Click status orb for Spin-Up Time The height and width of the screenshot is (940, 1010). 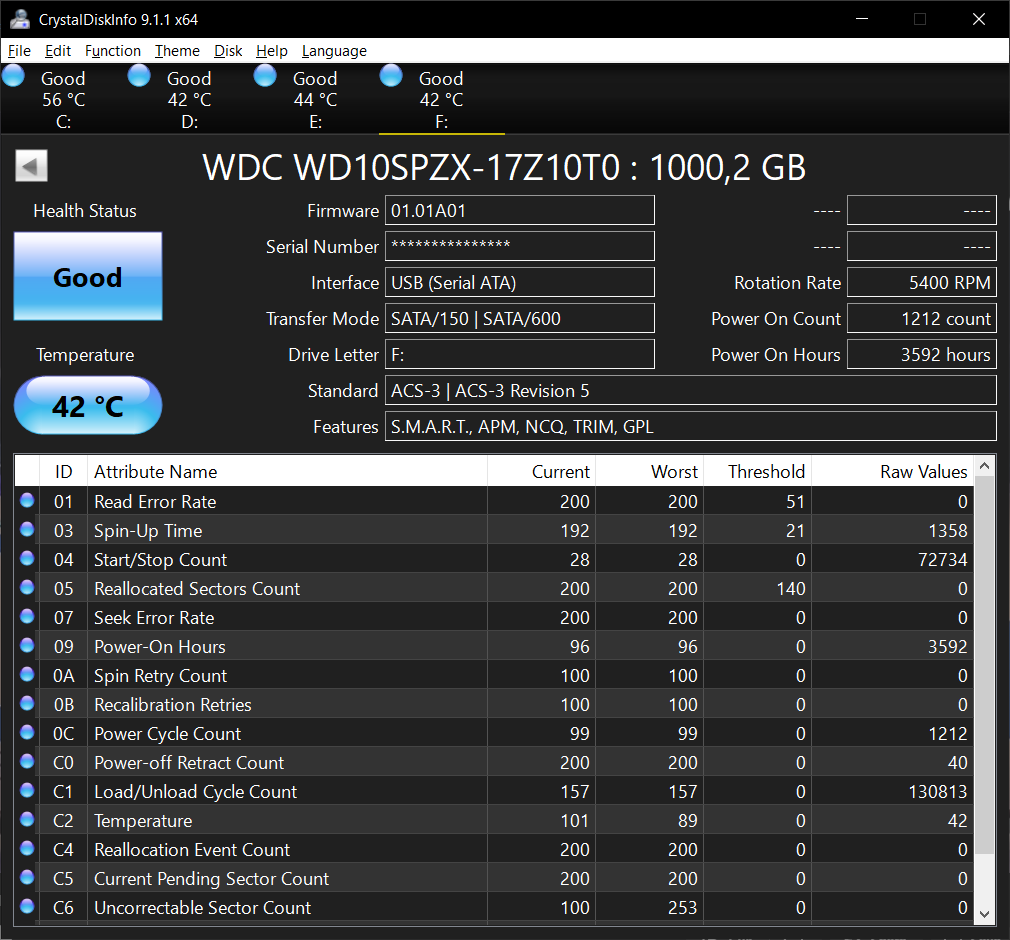point(27,530)
